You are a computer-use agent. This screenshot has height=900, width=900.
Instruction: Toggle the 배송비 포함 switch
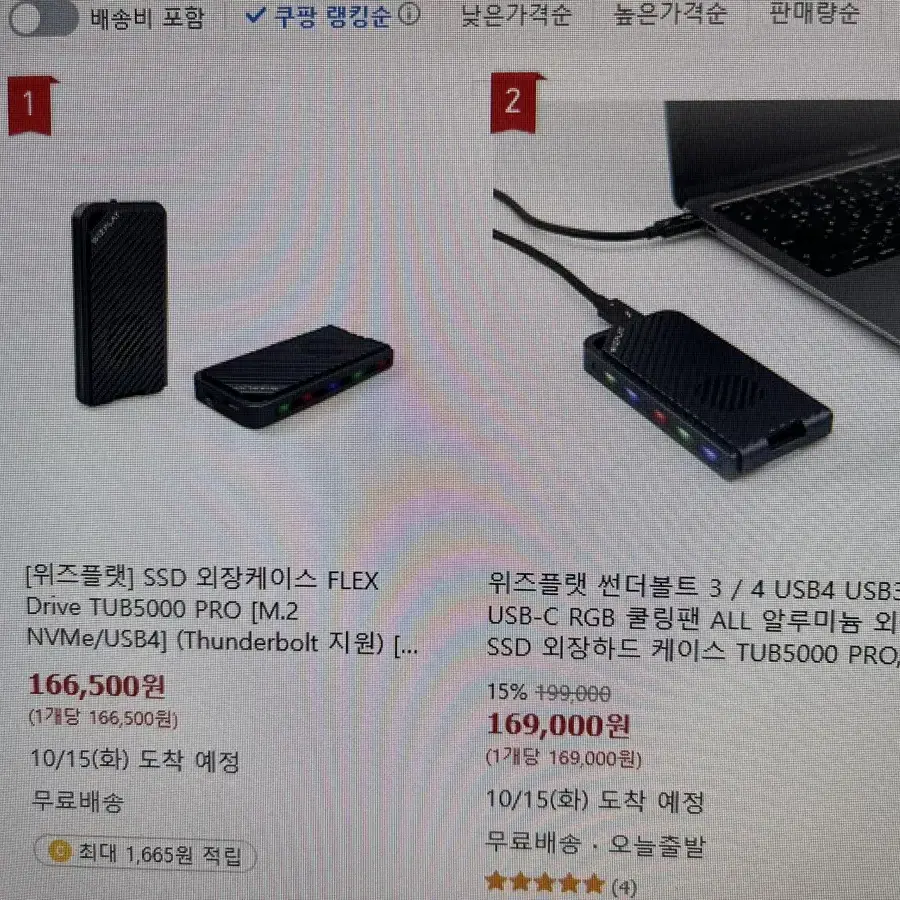43,17
